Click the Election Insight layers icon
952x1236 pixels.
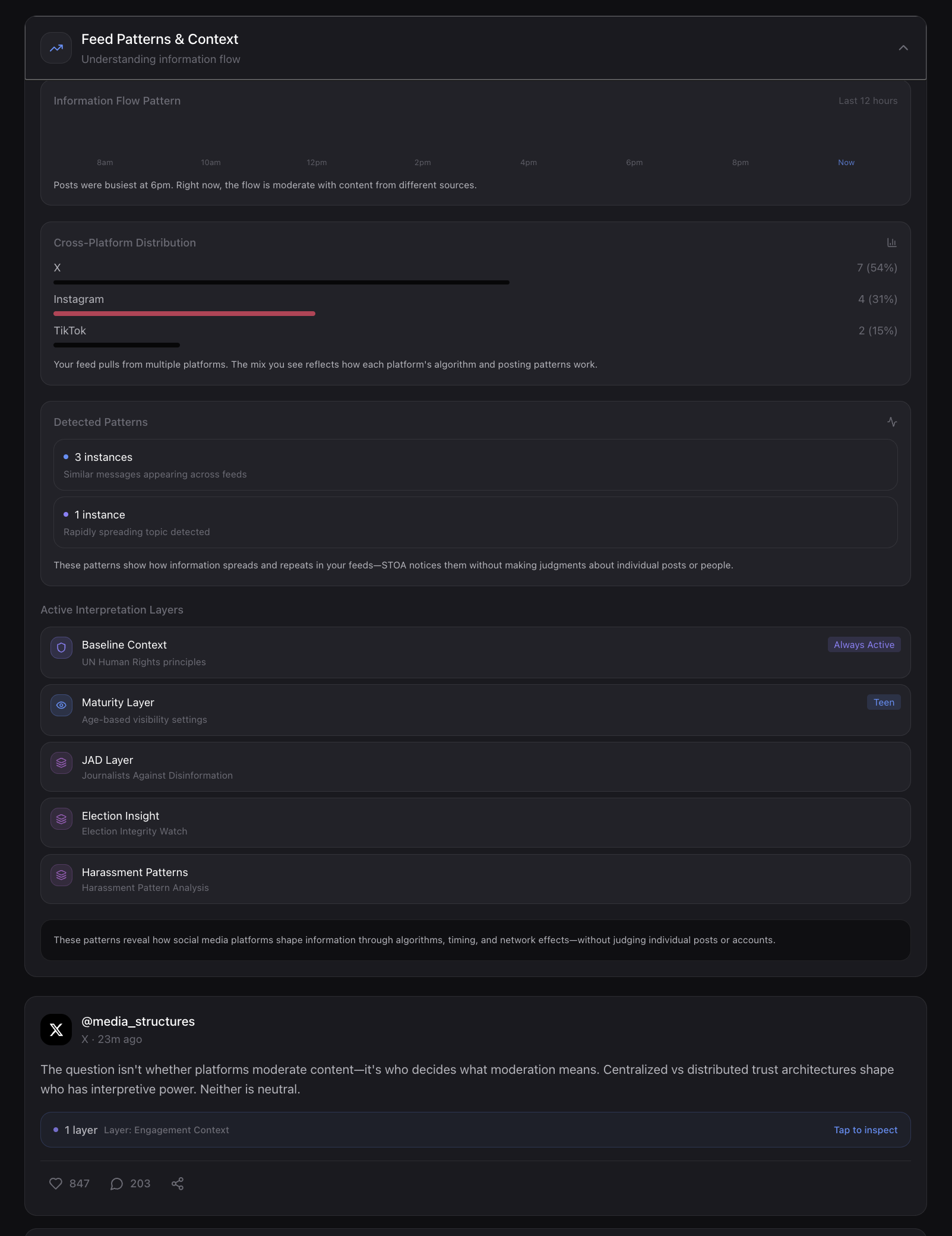point(61,819)
